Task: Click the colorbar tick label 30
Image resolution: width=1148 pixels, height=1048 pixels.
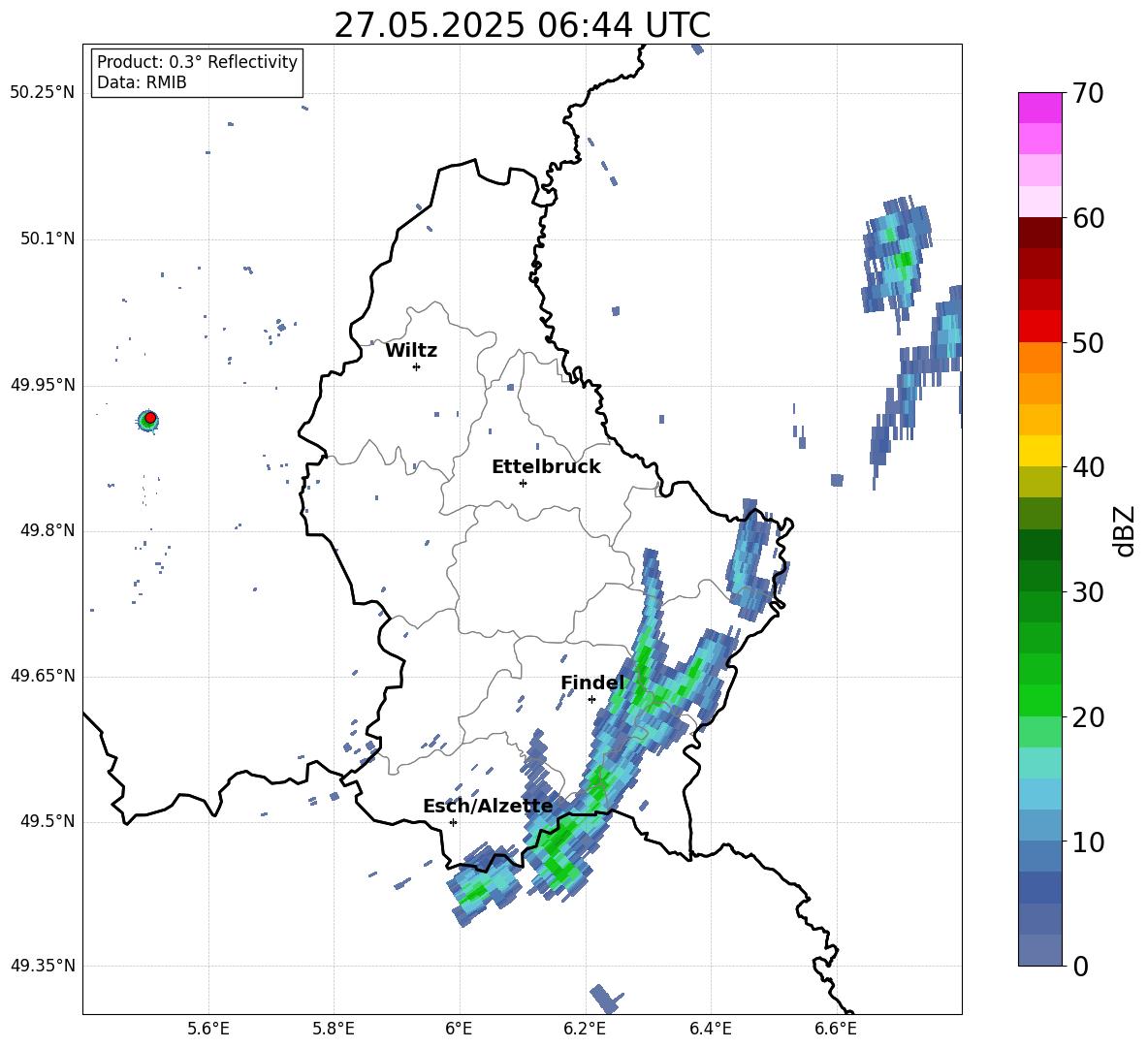Action: tap(1089, 592)
